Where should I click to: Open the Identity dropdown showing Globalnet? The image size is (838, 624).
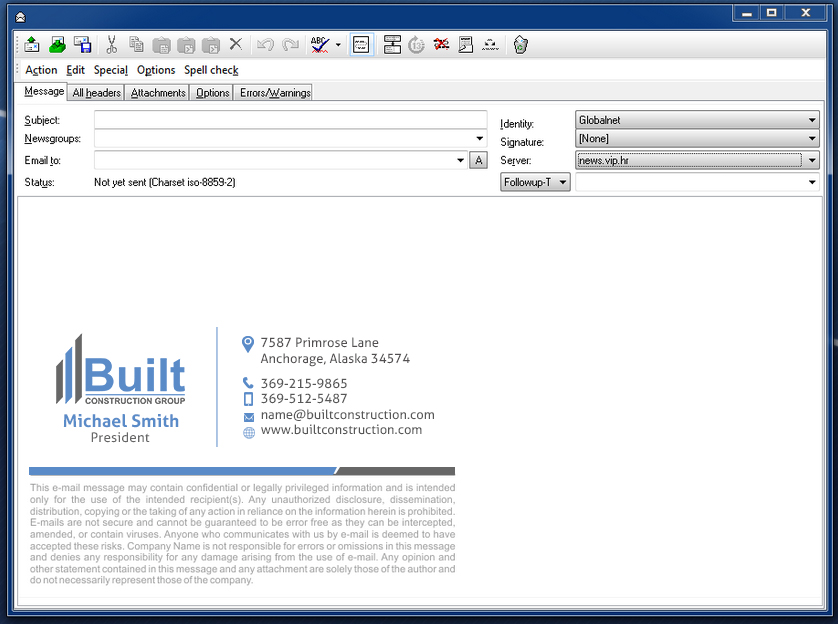[x=697, y=120]
